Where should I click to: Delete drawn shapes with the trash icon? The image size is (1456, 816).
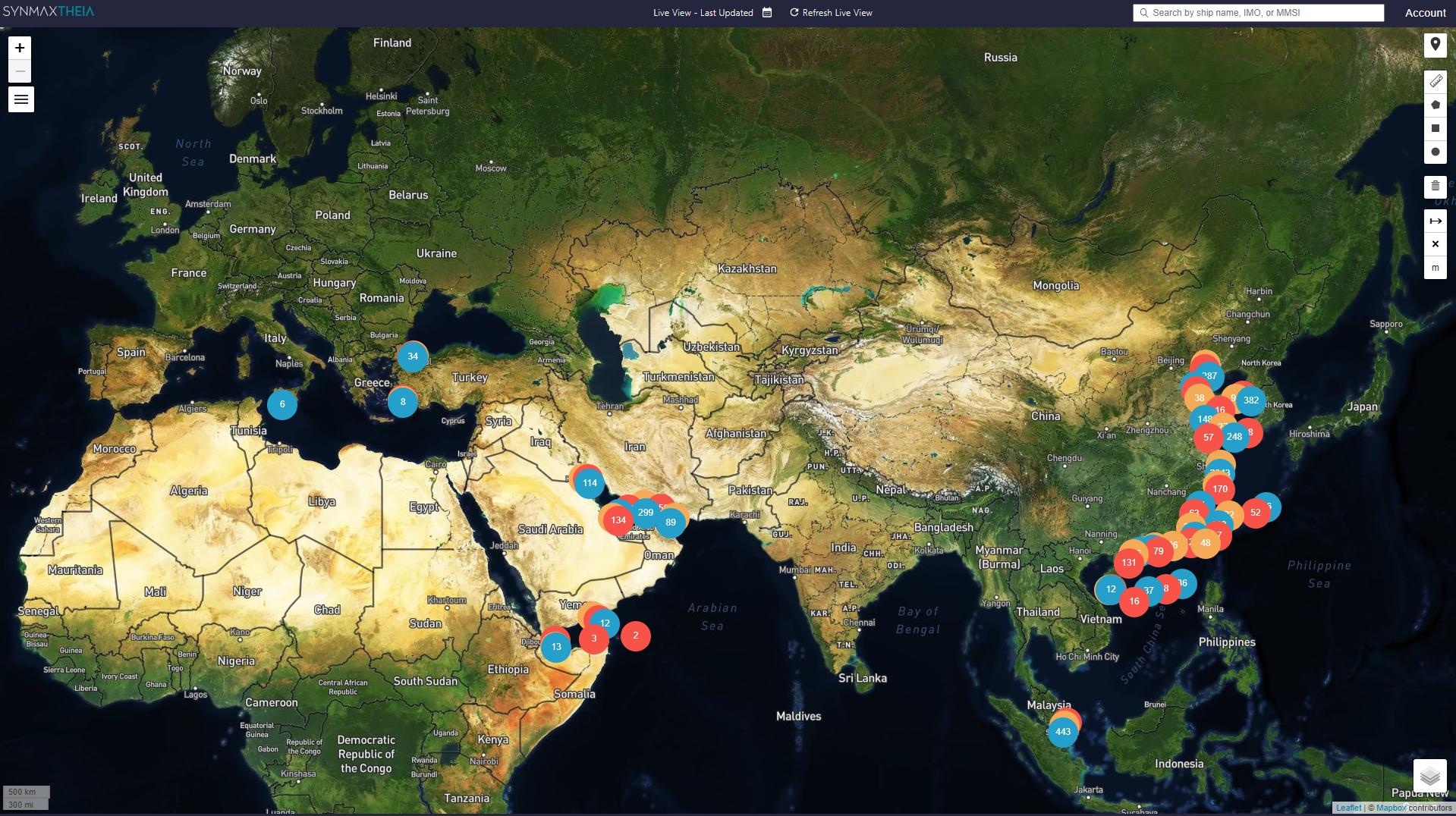tap(1435, 187)
